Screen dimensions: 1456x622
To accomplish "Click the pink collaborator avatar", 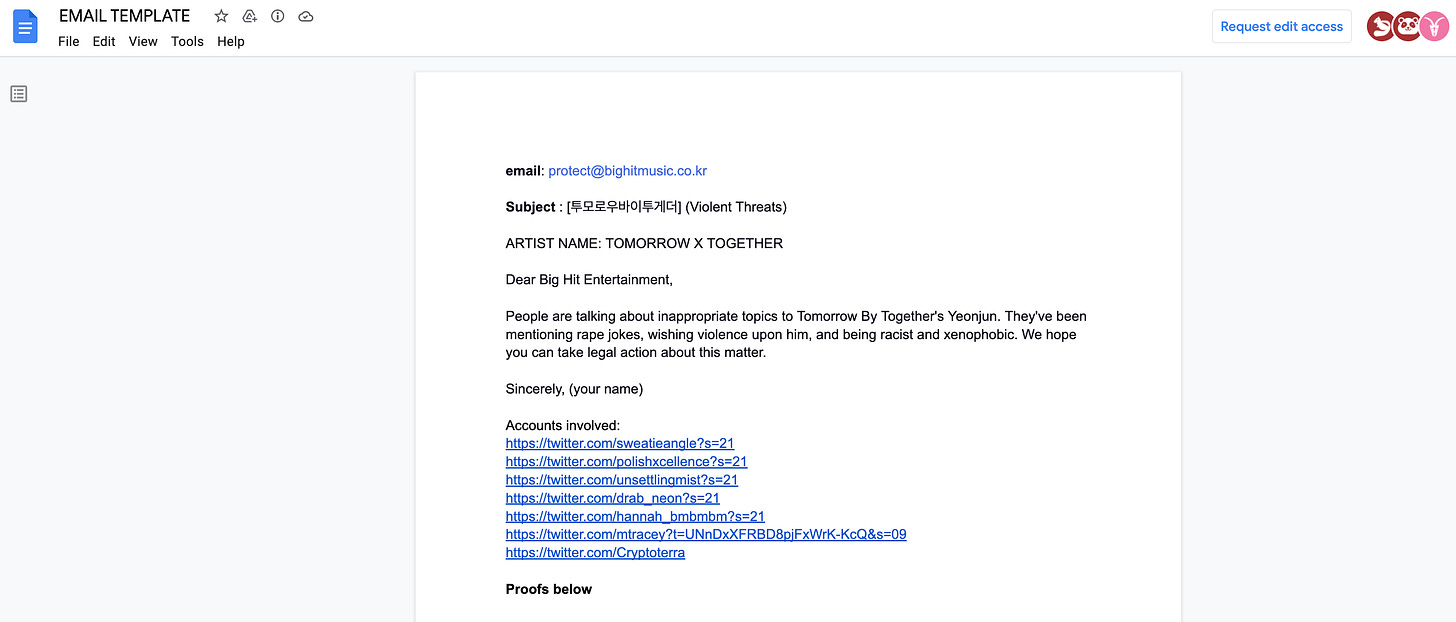I will point(1433,27).
